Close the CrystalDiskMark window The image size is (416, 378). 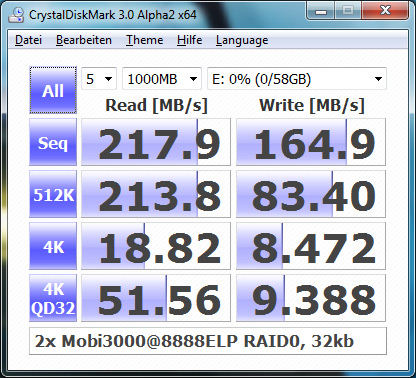[x=385, y=11]
